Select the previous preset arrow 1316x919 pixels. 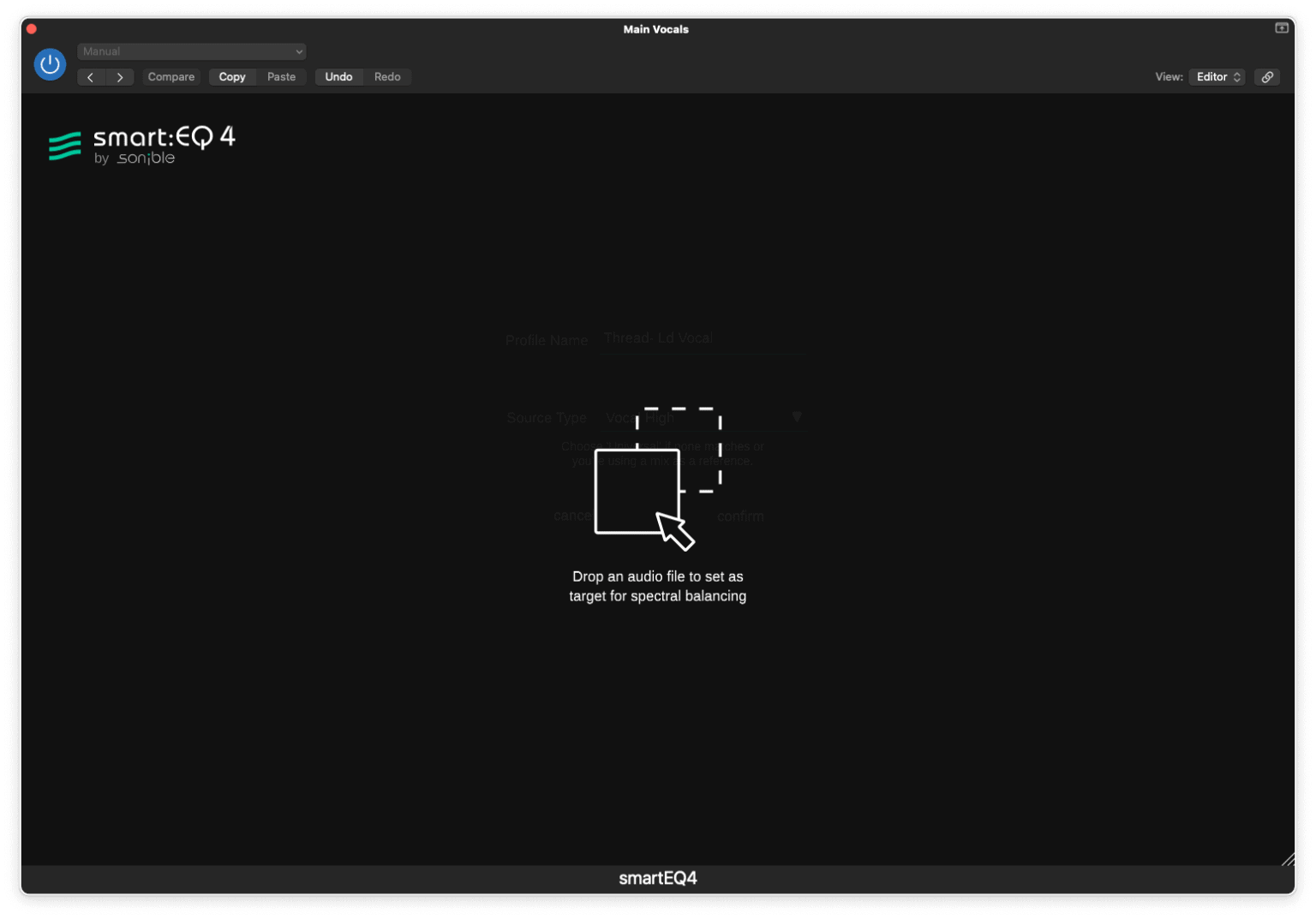point(91,77)
